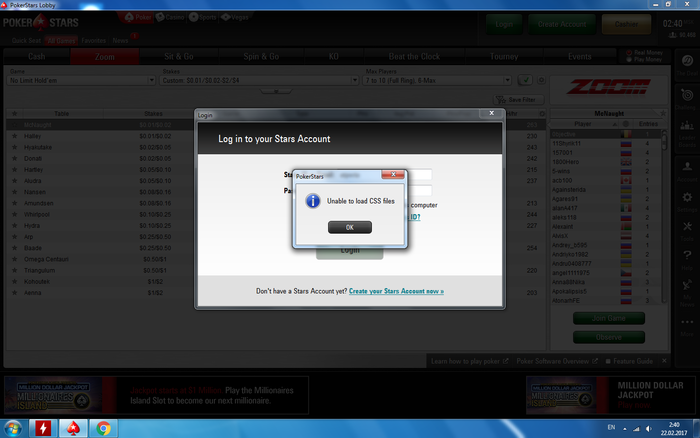Click the star icon for Aenna table

pos(15,293)
